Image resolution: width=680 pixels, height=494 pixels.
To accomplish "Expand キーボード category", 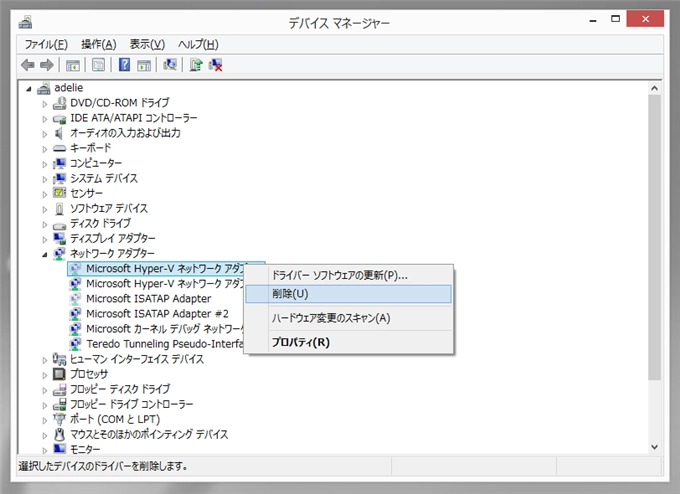I will point(45,149).
